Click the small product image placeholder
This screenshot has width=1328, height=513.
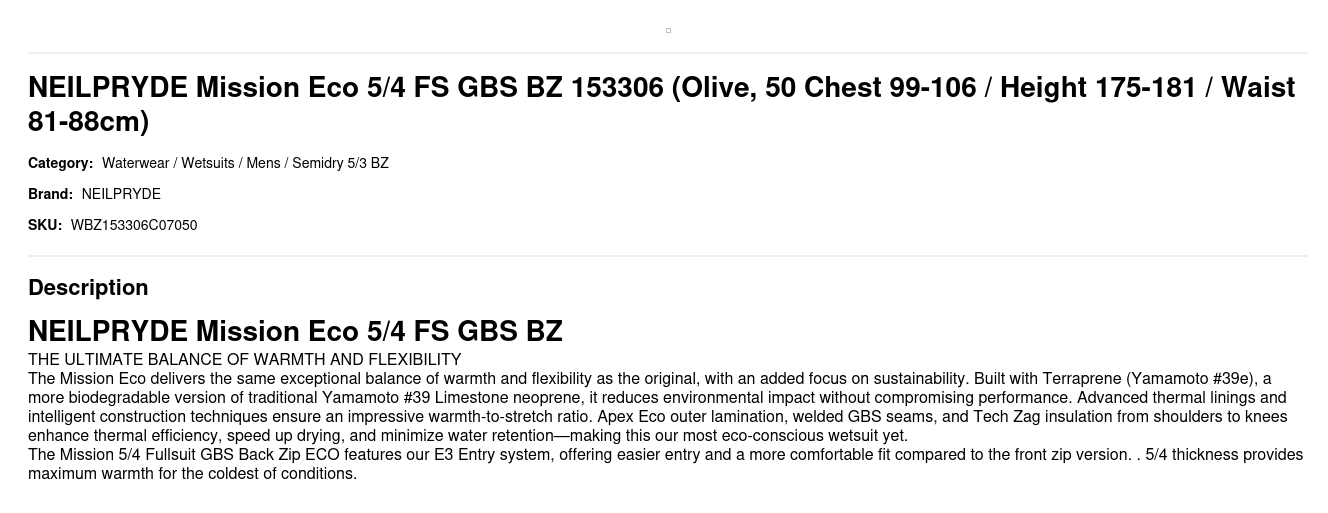tap(668, 30)
